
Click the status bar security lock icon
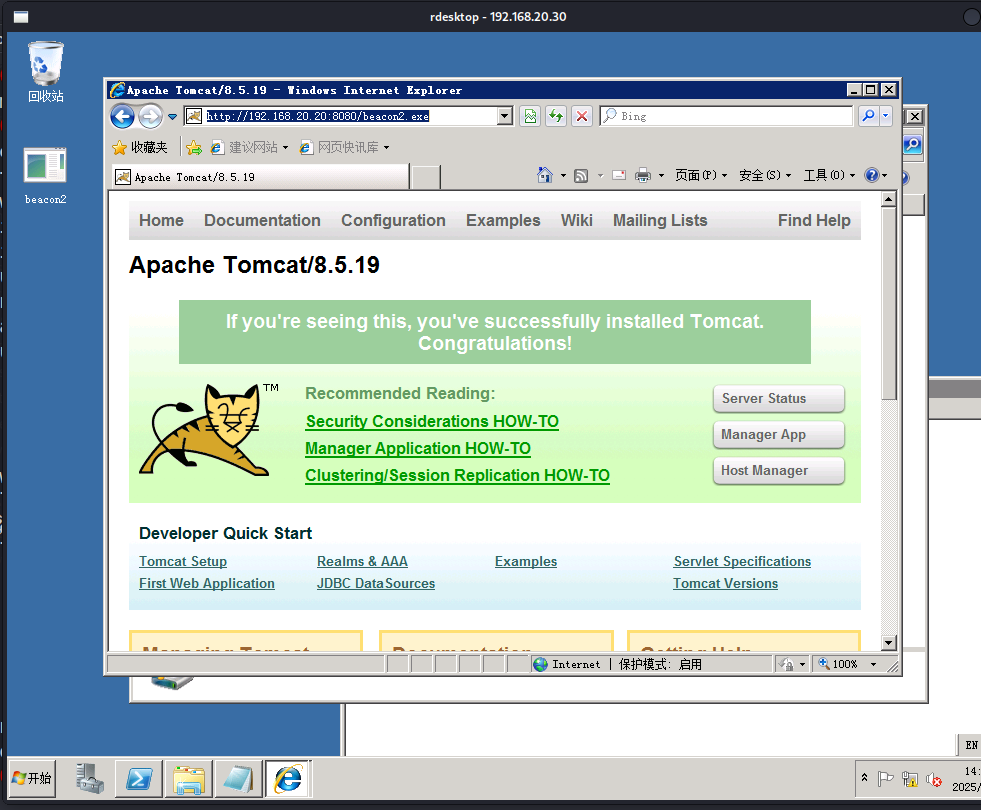click(788, 664)
